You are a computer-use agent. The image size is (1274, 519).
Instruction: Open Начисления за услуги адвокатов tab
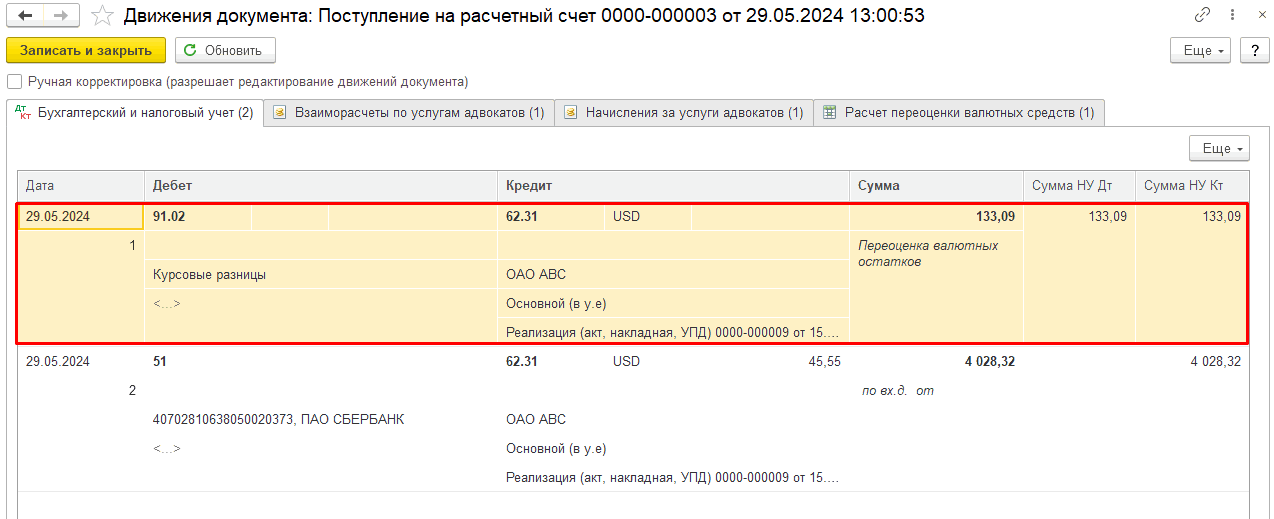tap(684, 113)
